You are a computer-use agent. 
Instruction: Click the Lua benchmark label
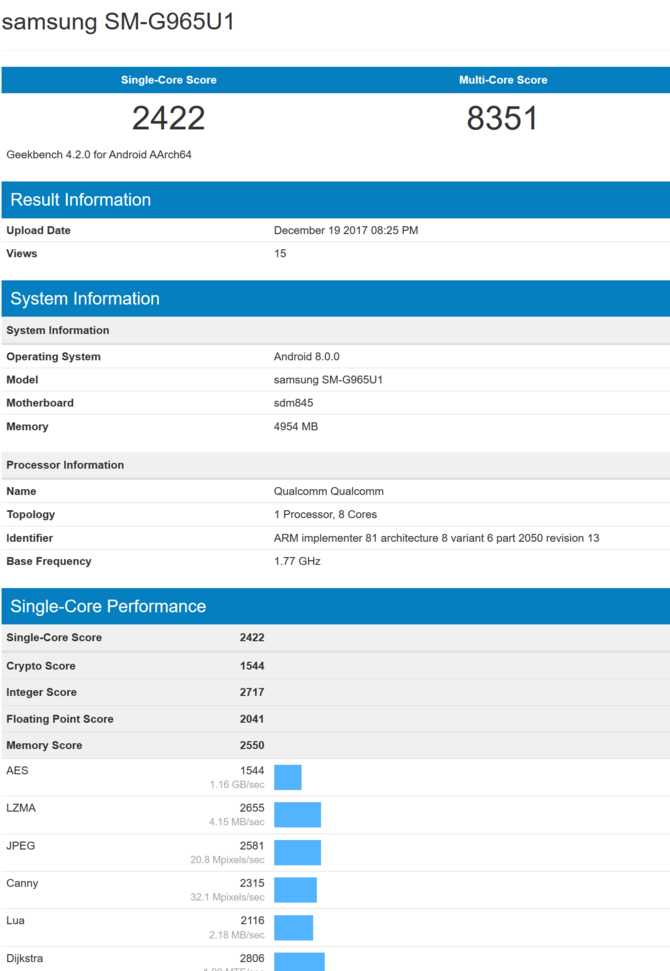pos(15,921)
